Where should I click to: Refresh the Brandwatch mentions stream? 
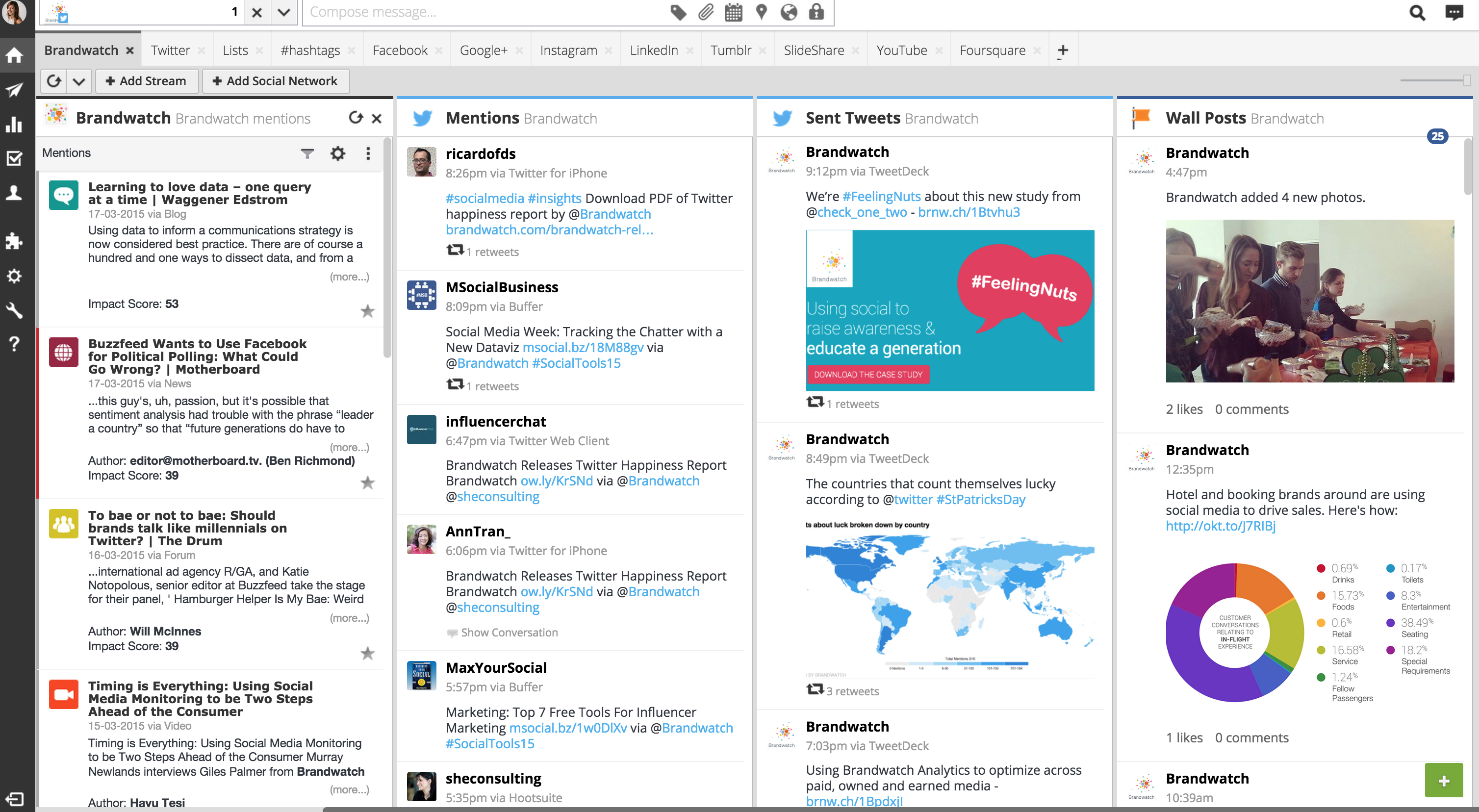tap(356, 118)
